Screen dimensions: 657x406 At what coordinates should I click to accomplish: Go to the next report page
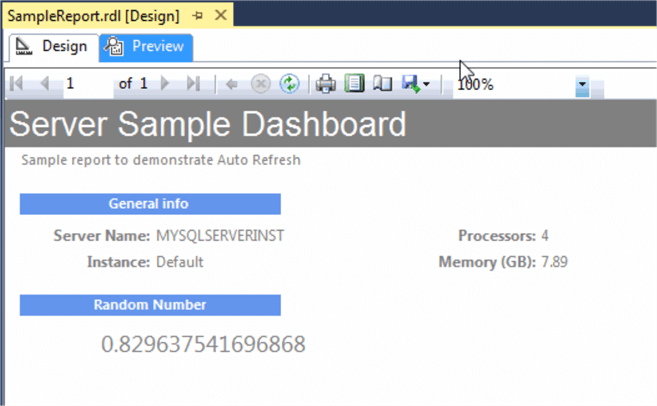(166, 84)
